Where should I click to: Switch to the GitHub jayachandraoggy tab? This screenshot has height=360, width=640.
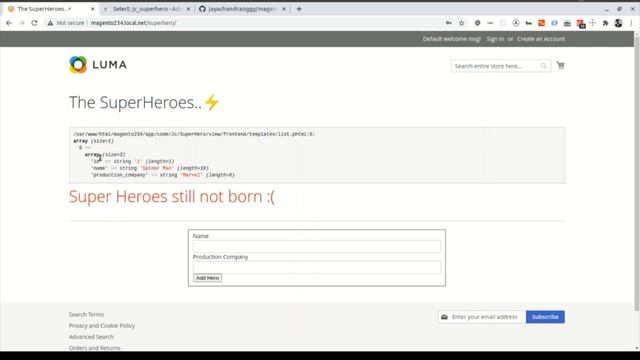pyautogui.click(x=242, y=9)
